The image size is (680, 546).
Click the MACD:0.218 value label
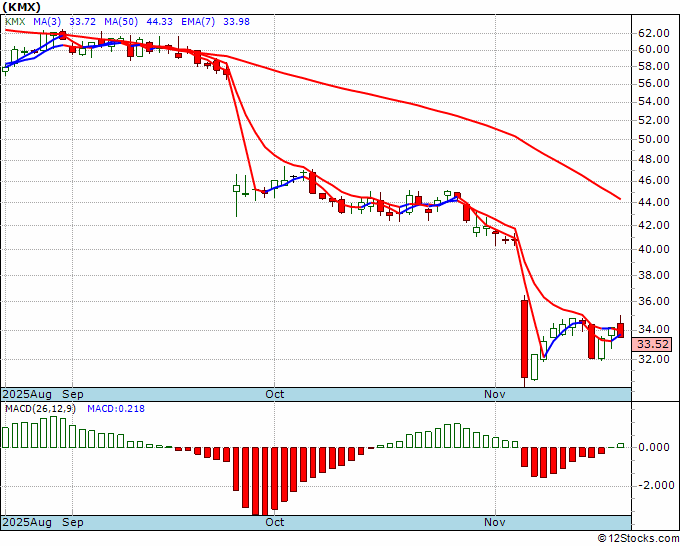tap(116, 409)
